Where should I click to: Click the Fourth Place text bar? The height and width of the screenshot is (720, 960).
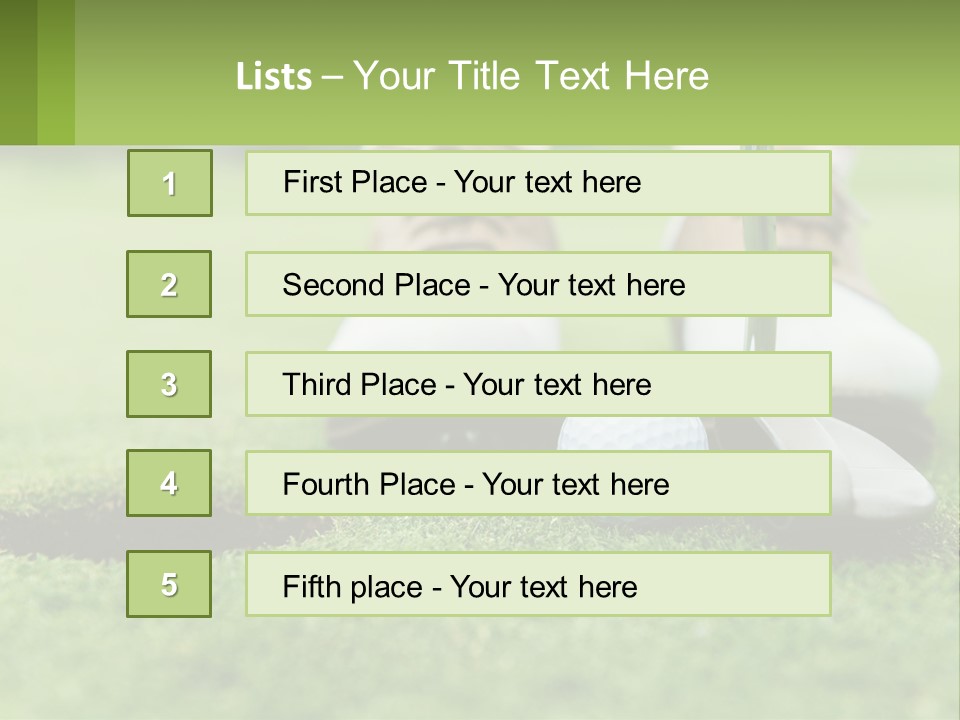coord(538,483)
